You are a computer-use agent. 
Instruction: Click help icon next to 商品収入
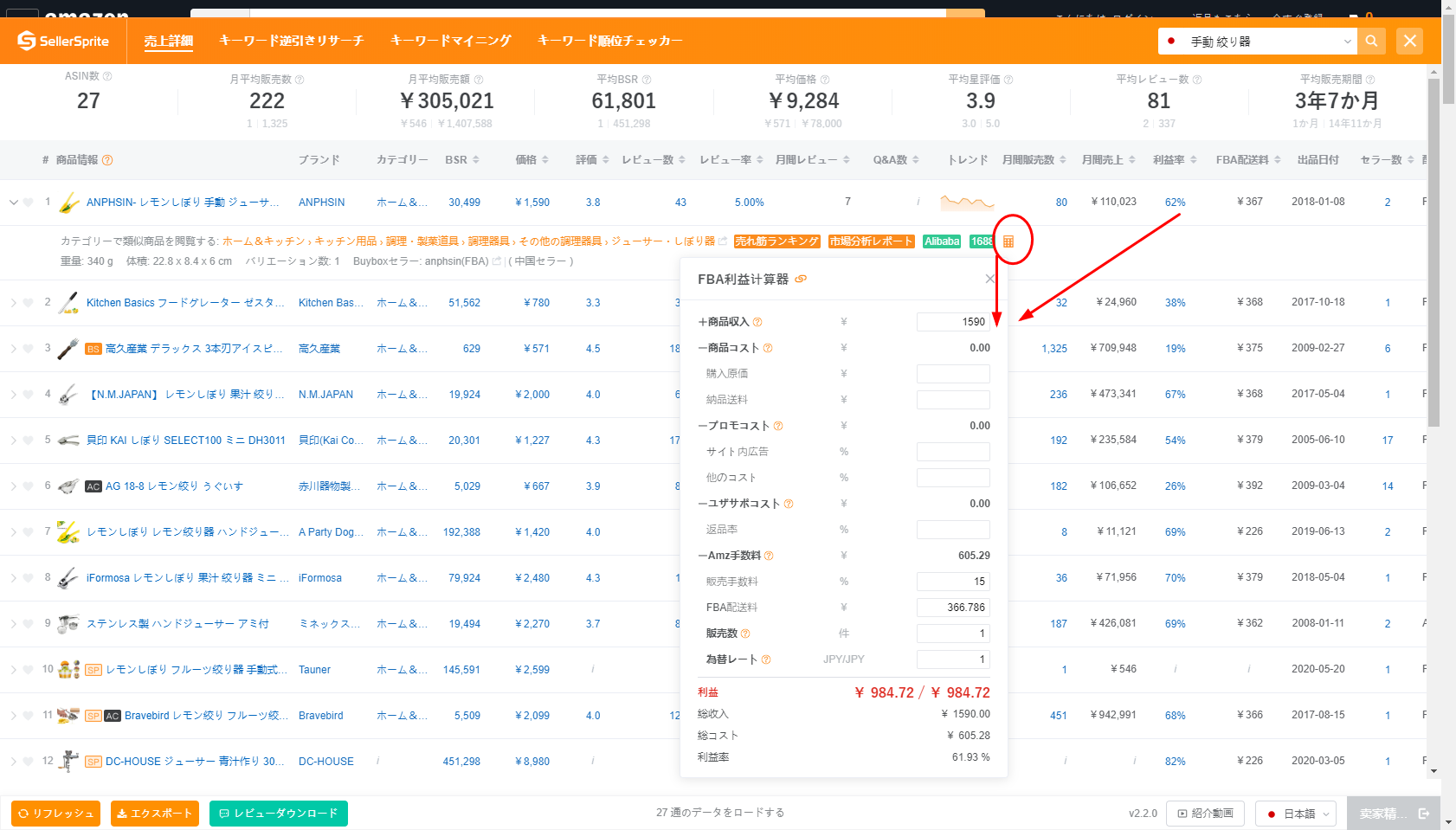coord(757,322)
